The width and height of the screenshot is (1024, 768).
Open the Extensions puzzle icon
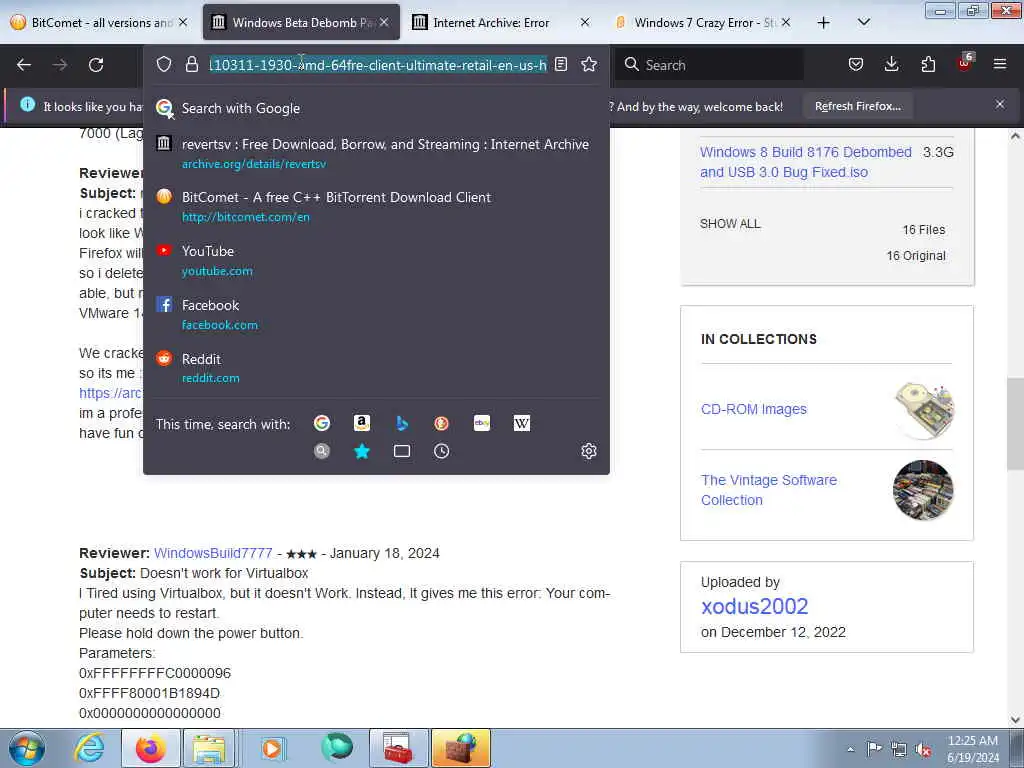pyautogui.click(x=928, y=64)
